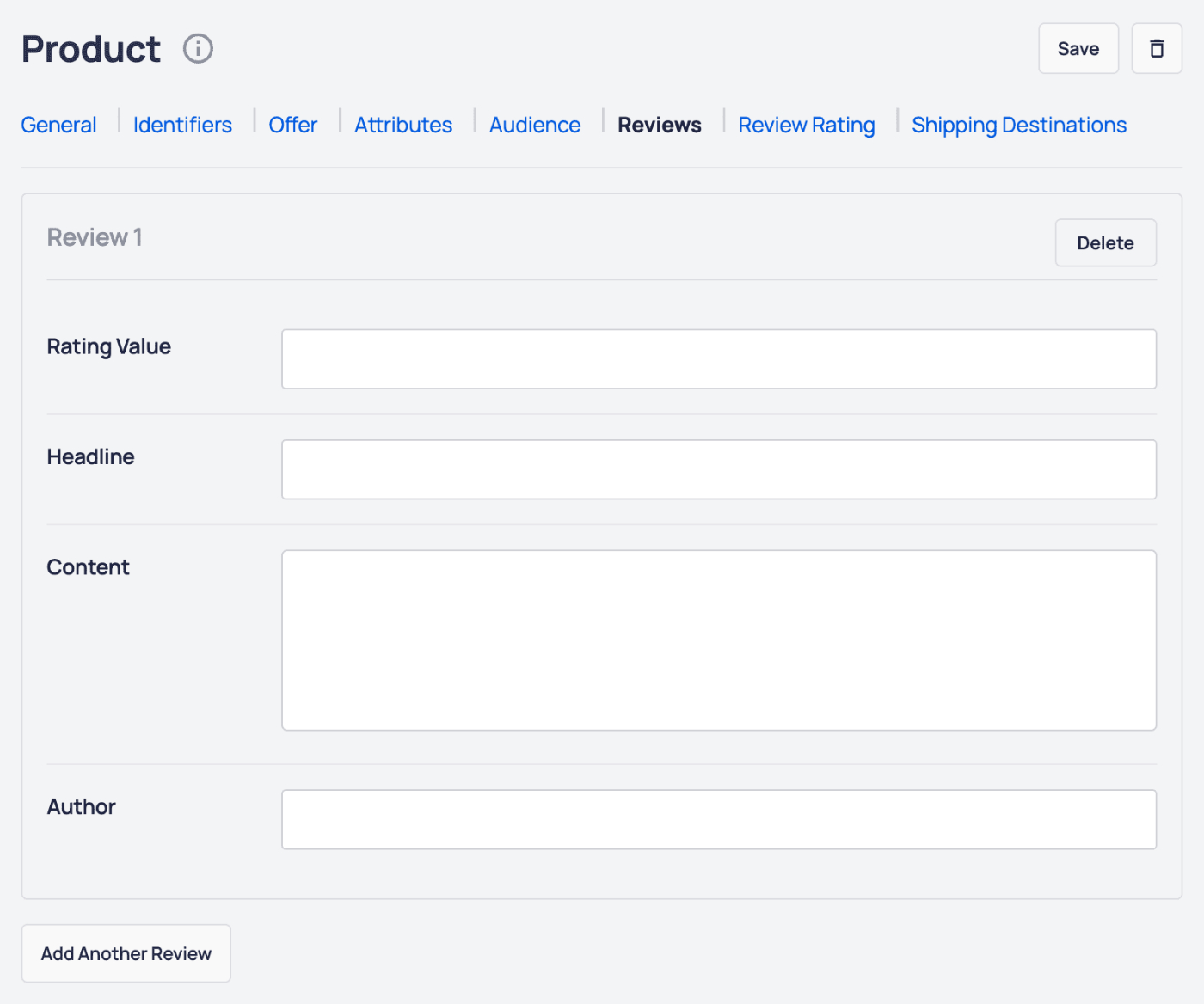Click the Save button
Screen dimensions: 1204x1004
(1078, 48)
